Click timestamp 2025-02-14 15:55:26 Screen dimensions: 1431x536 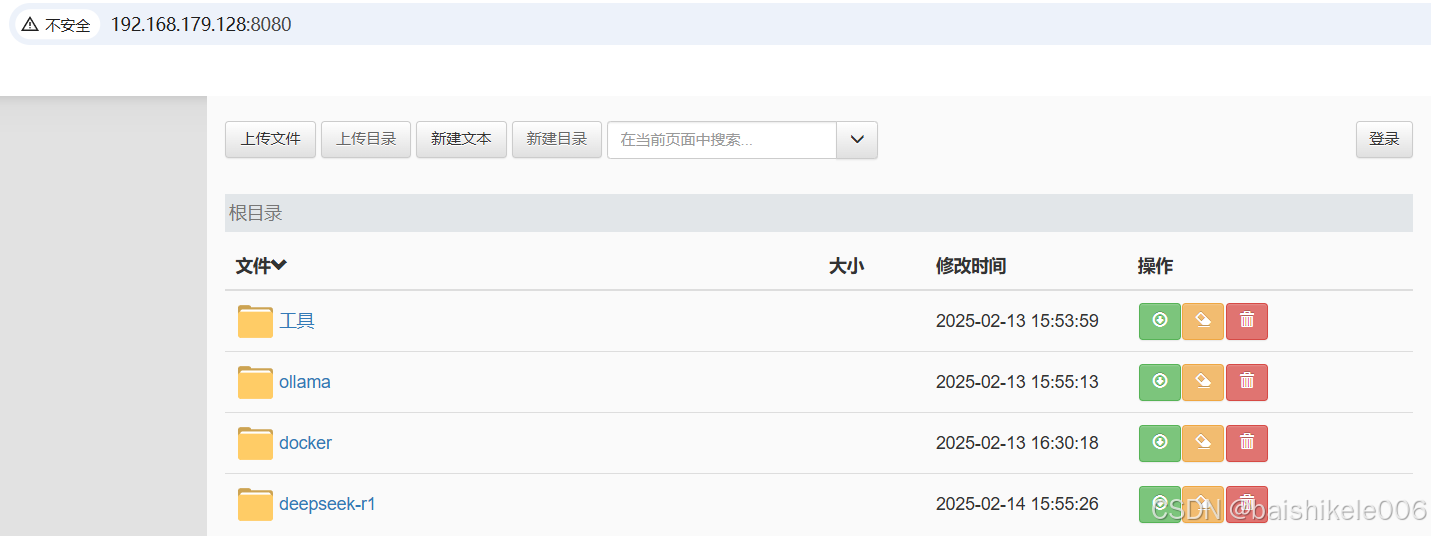(x=1017, y=504)
